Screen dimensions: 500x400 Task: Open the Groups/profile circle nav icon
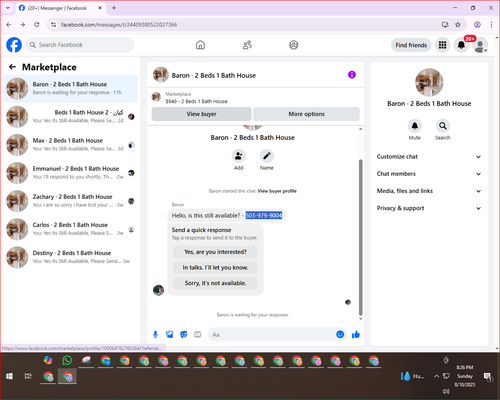click(294, 45)
